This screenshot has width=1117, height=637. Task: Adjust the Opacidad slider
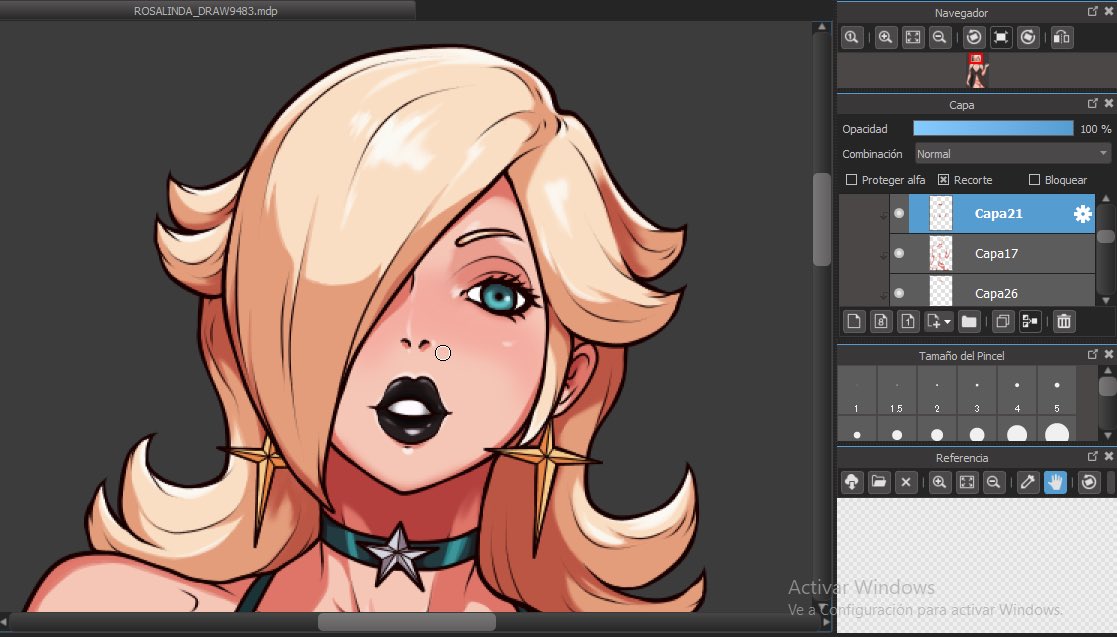coord(993,128)
